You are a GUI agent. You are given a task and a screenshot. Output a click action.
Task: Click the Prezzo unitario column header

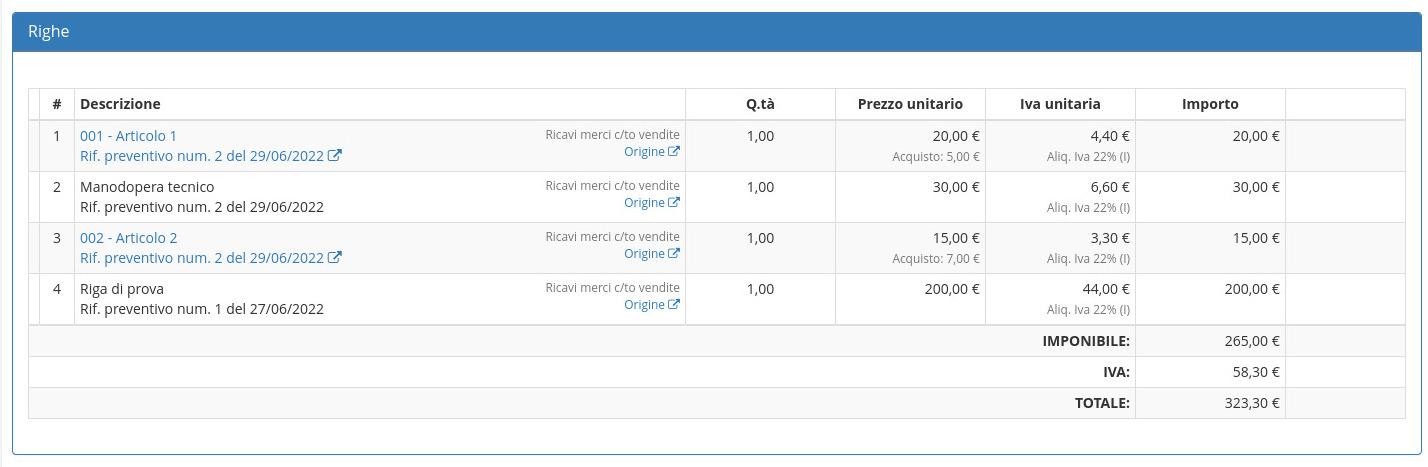coord(910,104)
